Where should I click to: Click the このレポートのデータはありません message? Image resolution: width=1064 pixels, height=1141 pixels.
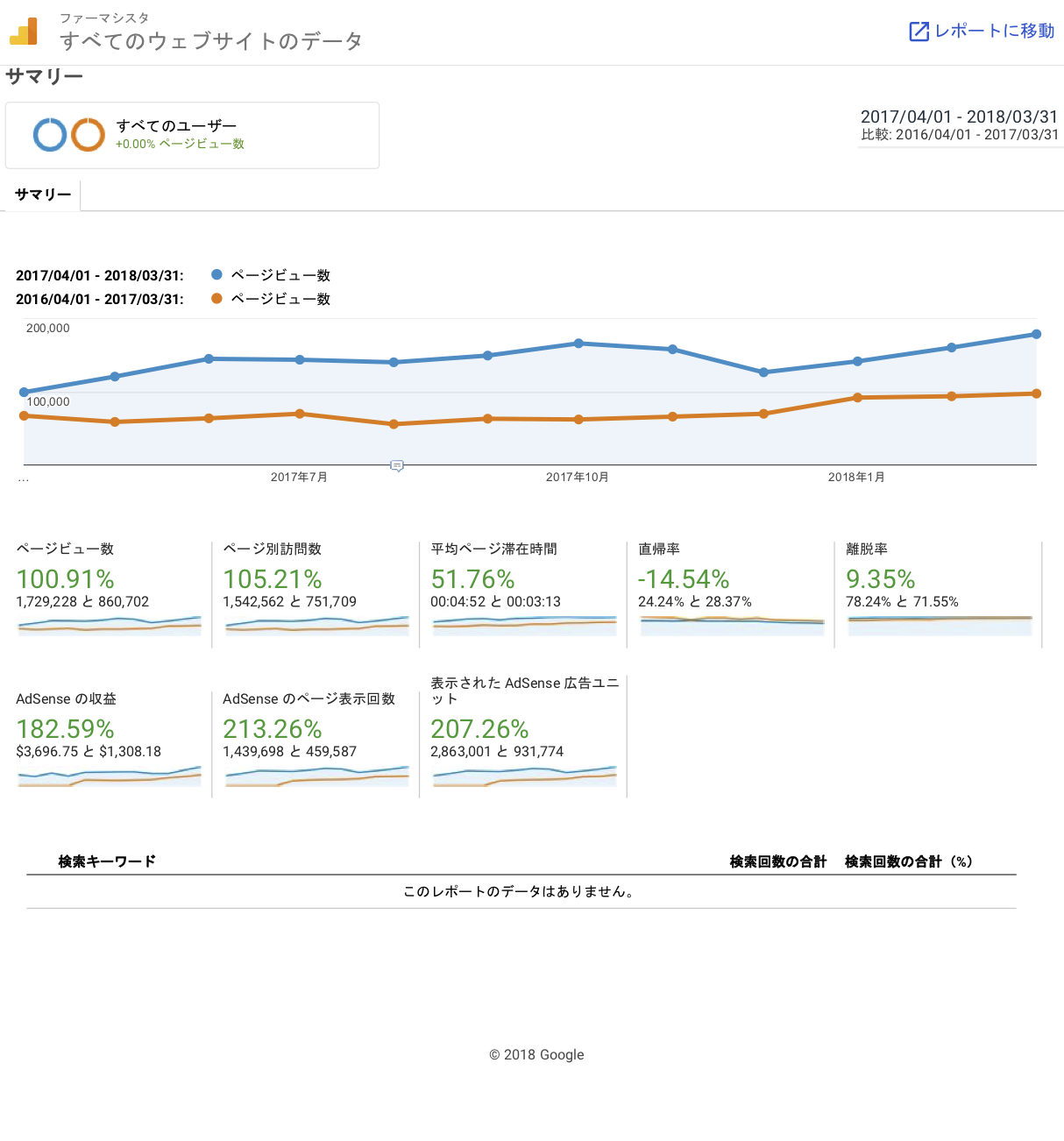point(520,891)
